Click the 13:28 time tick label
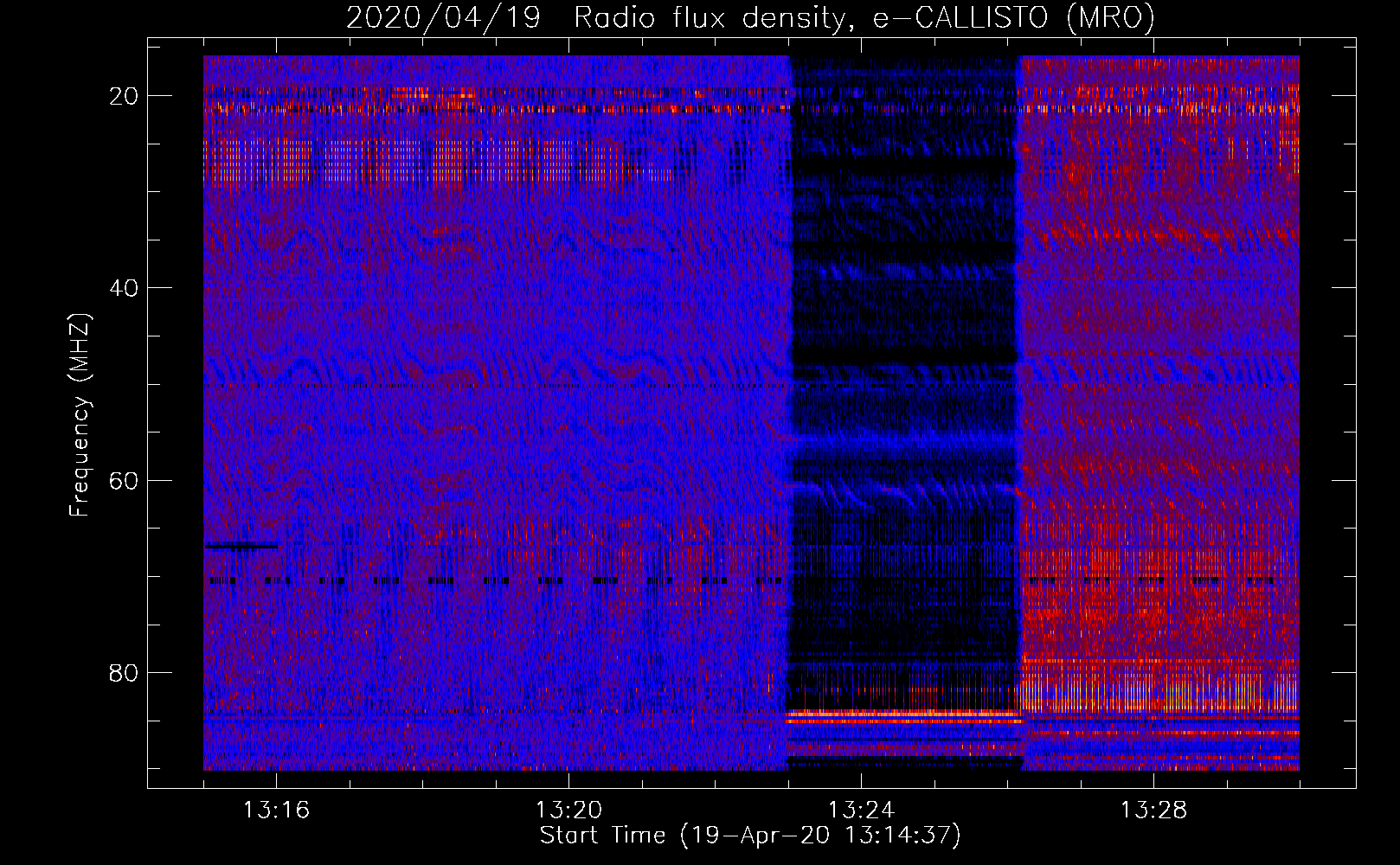 1153,811
